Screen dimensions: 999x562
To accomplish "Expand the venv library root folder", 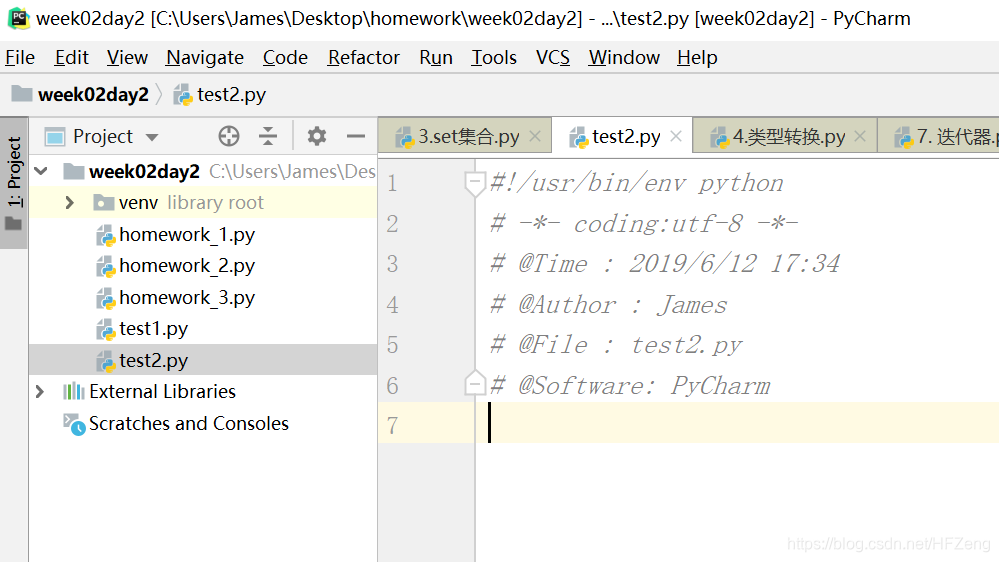I will (69, 203).
